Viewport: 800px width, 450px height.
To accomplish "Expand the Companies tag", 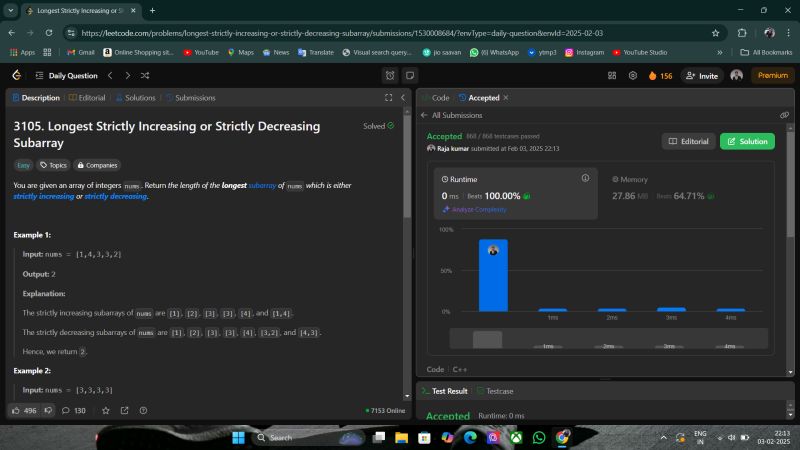I will point(97,165).
